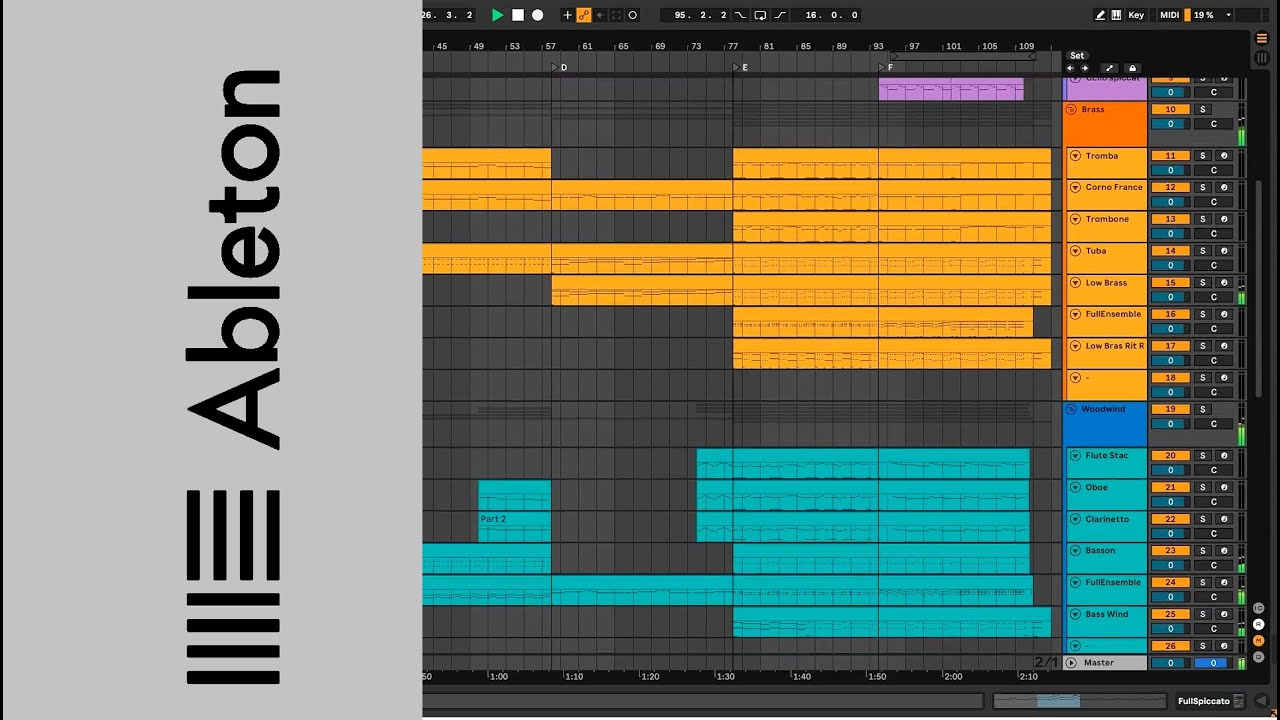Toggle Draw Mode pencil icon
This screenshot has height=720, width=1280.
1101,15
